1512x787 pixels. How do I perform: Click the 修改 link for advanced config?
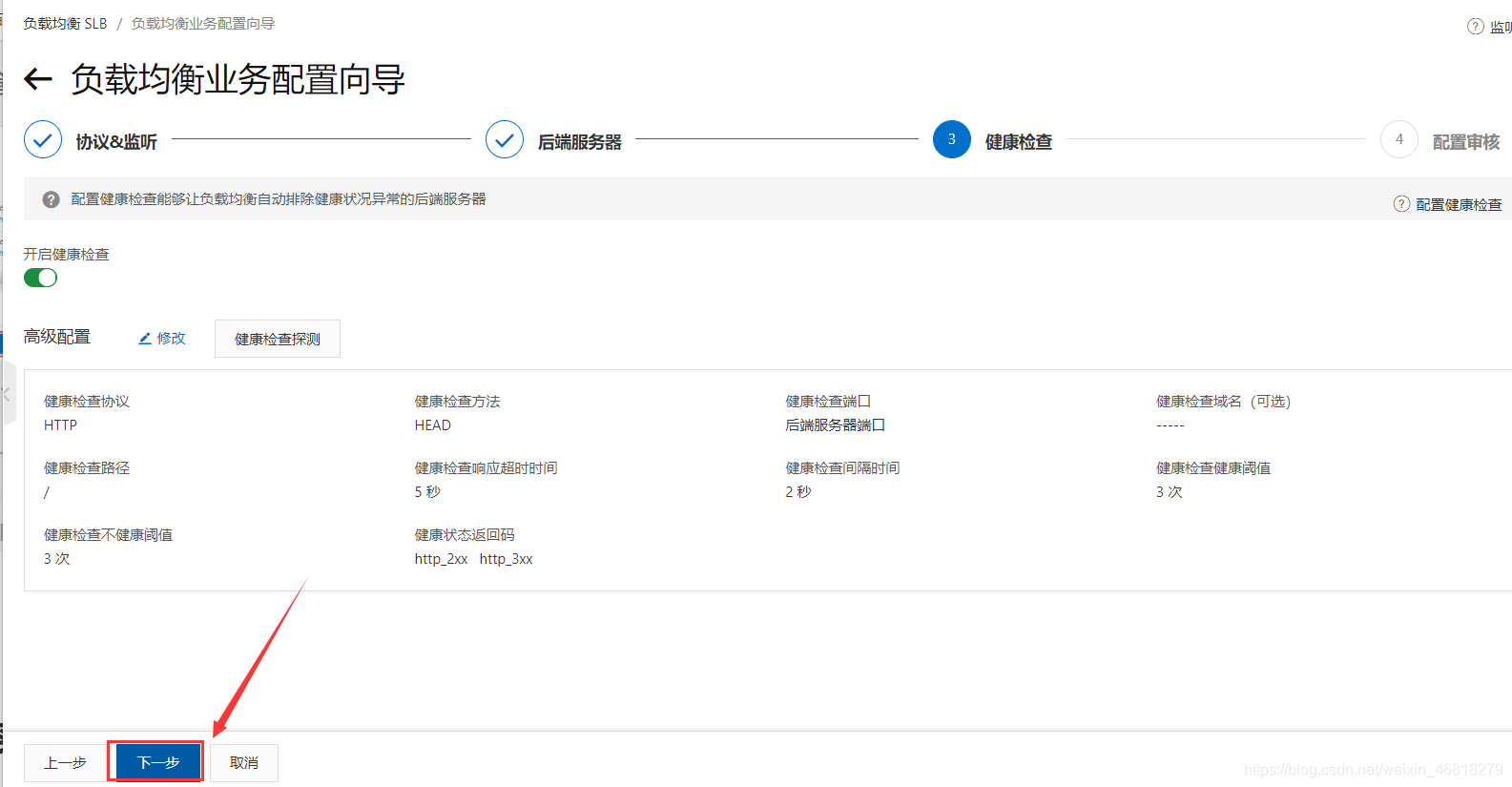tap(172, 339)
